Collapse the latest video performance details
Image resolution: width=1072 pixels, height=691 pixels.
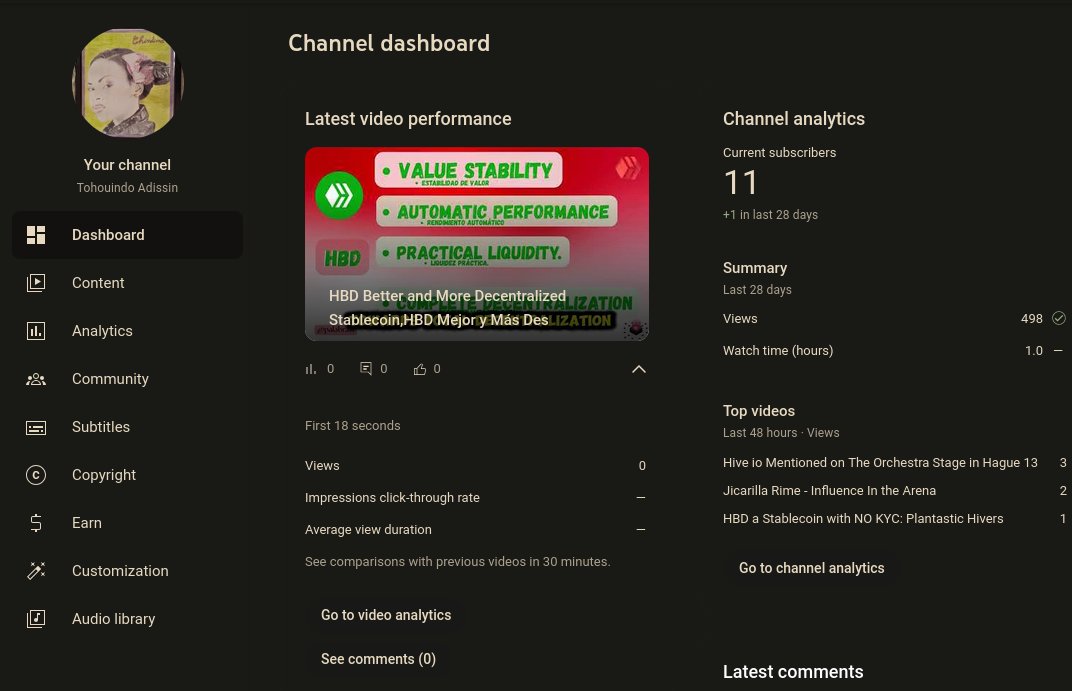click(639, 369)
